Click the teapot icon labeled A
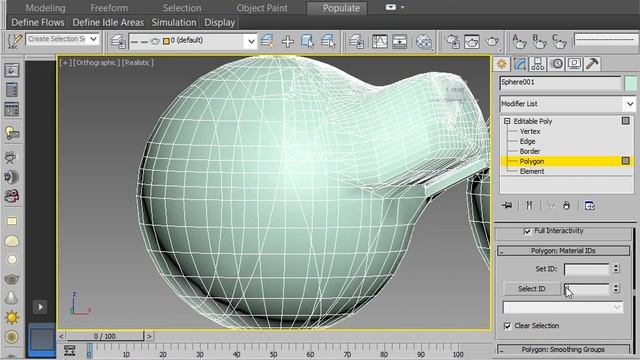Screen dimensions: 640x360 (x=519, y=41)
